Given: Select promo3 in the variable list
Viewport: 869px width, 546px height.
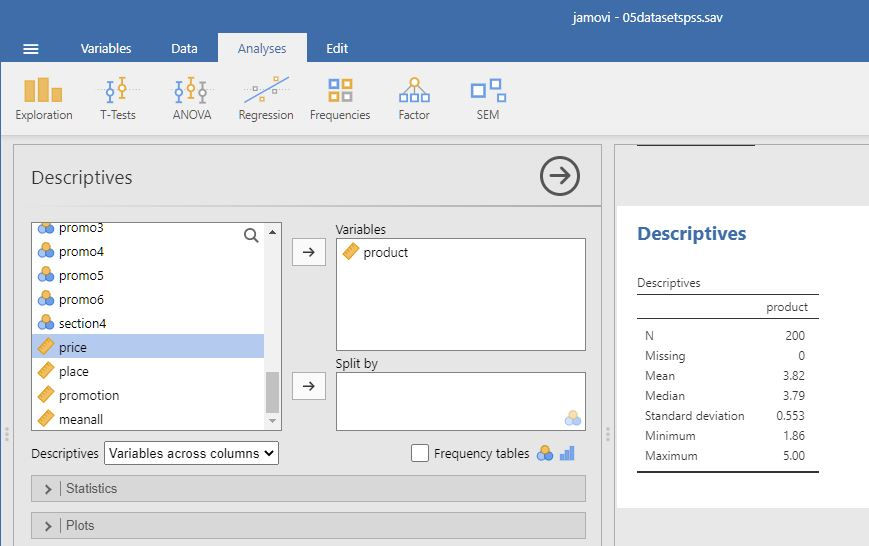Looking at the screenshot, I should [148, 228].
